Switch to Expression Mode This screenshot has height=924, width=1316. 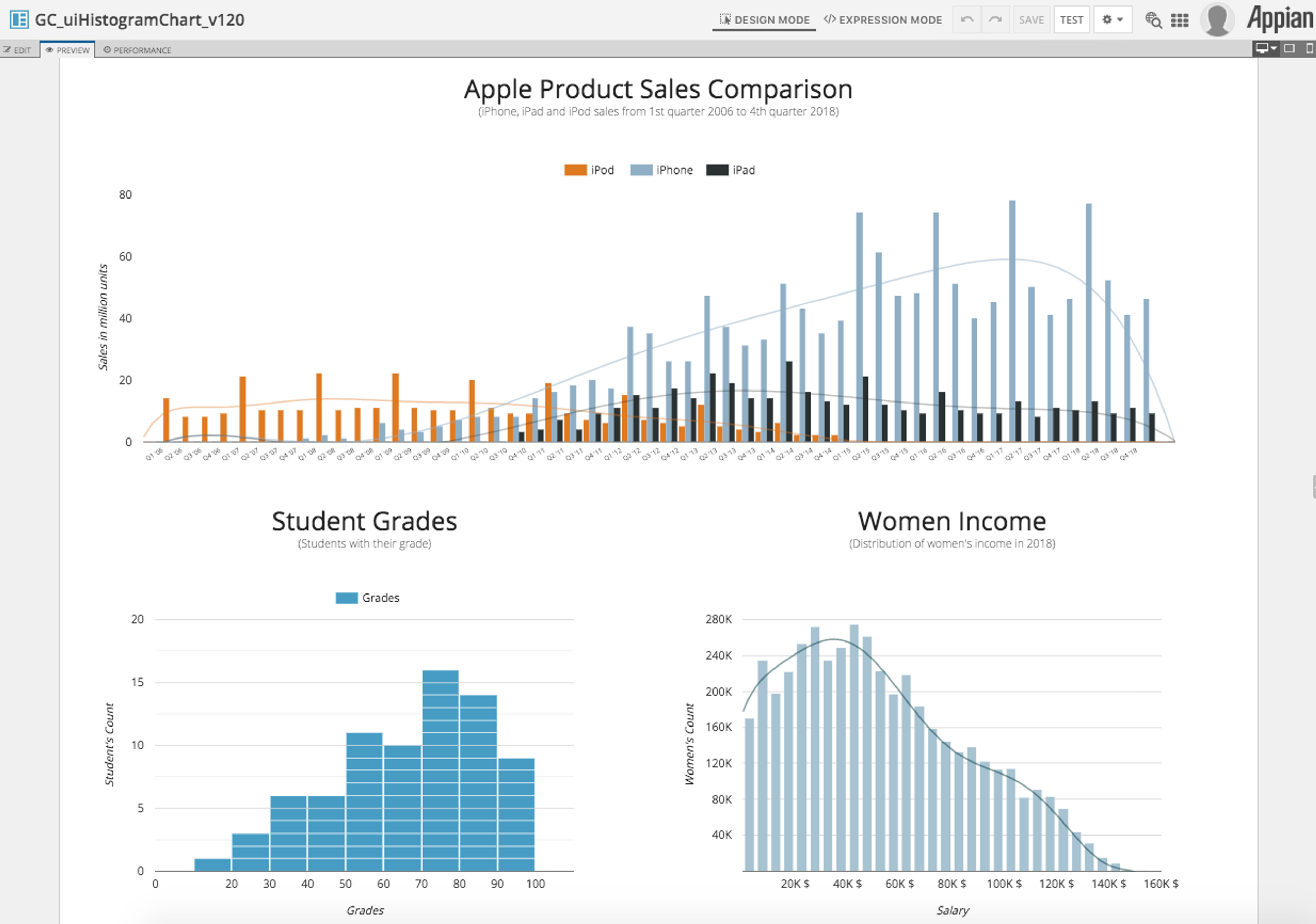pos(883,20)
